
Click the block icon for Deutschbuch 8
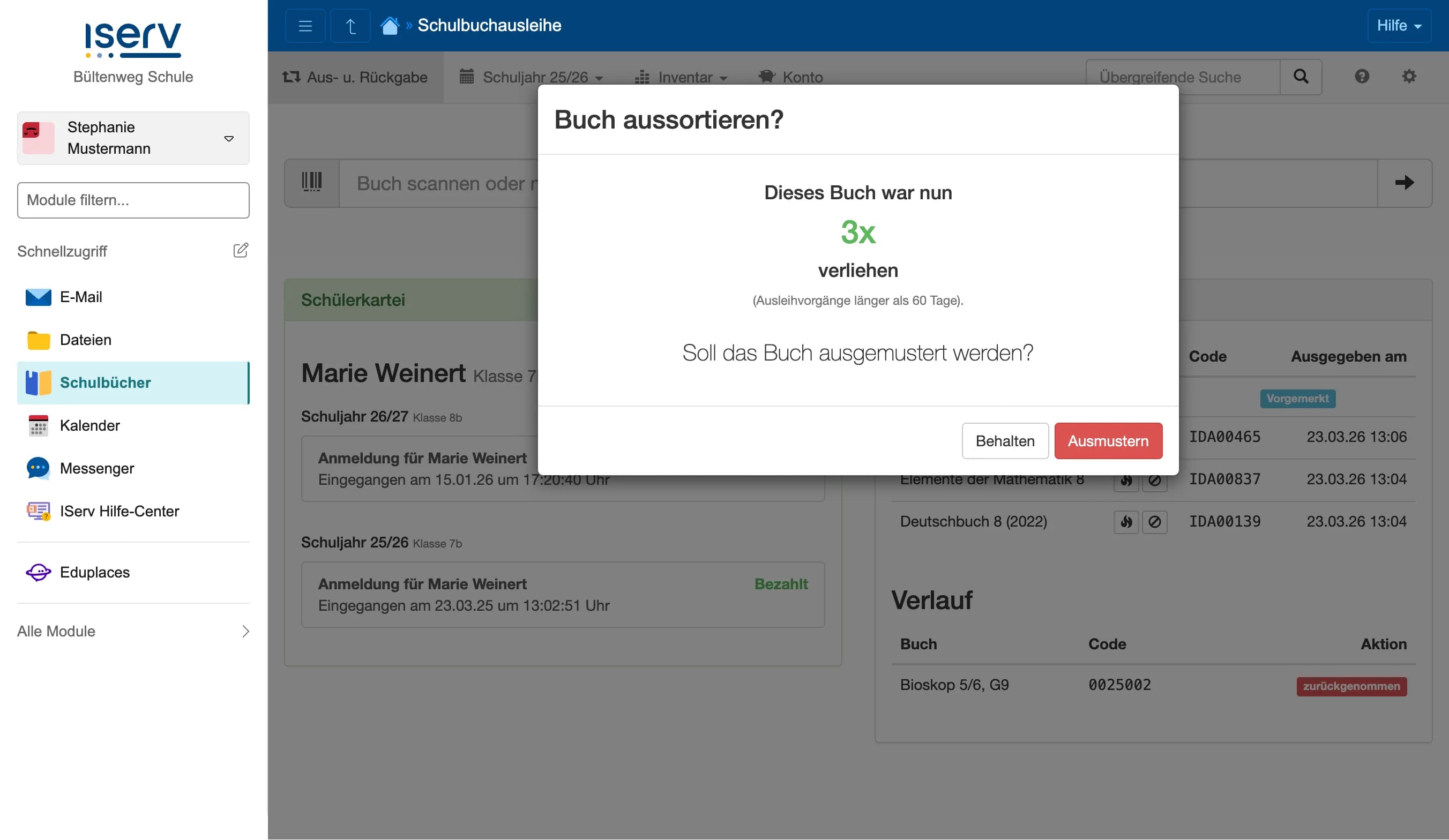click(x=1154, y=522)
